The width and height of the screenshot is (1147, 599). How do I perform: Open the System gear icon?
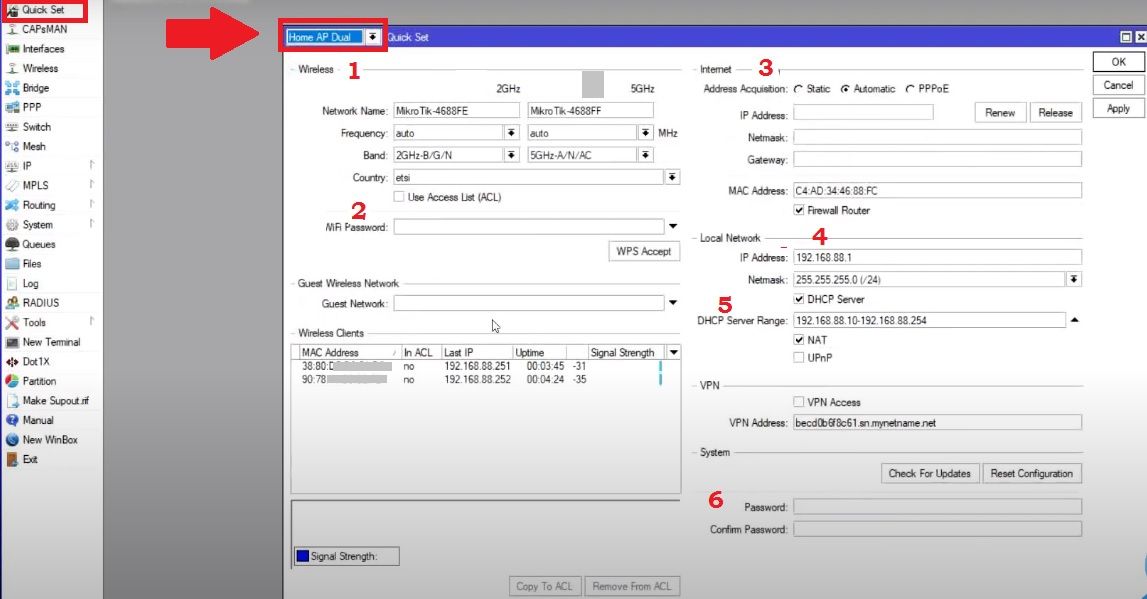click(x=12, y=225)
